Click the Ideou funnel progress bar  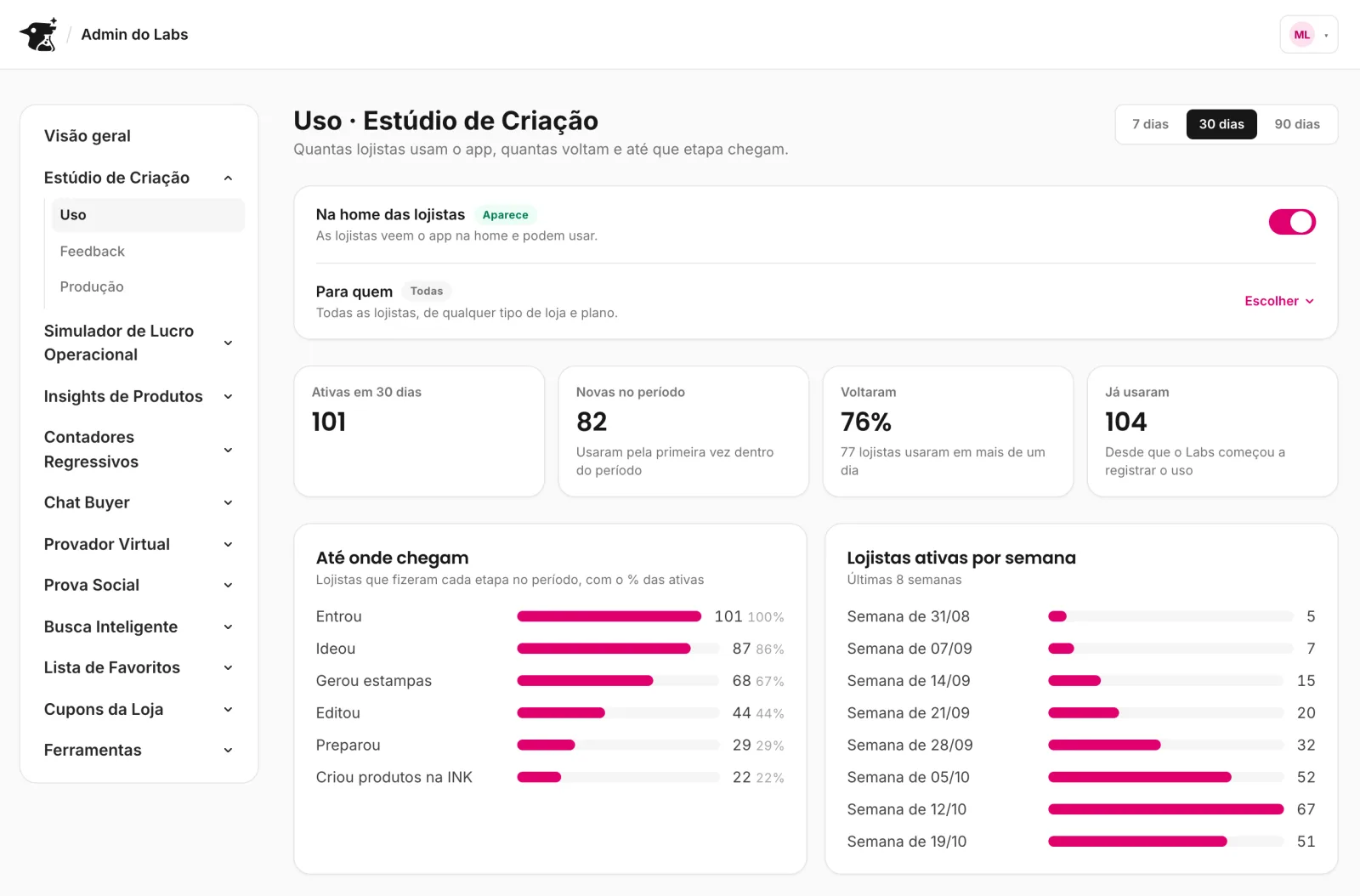pos(618,649)
